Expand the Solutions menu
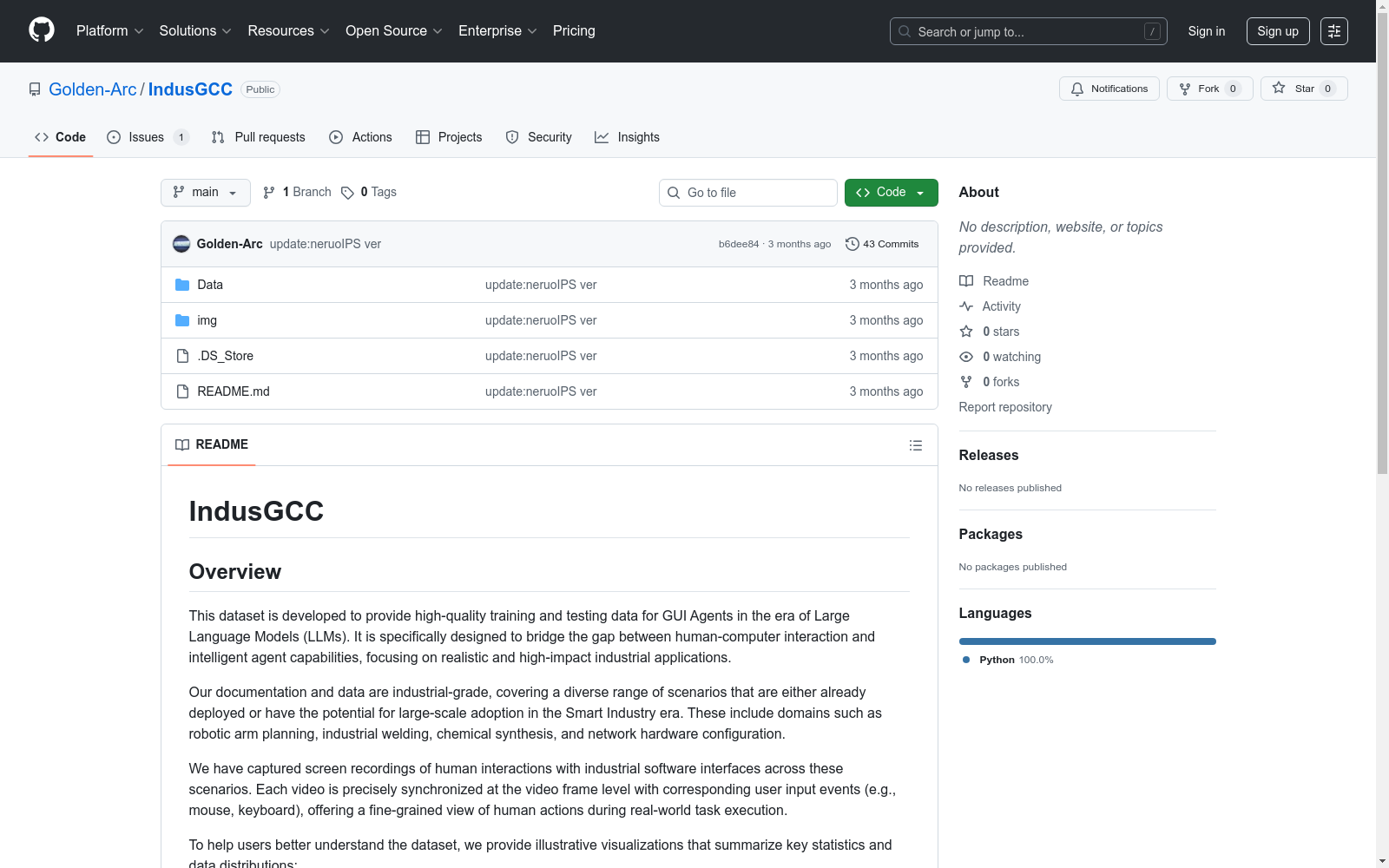This screenshot has height=868, width=1389. click(x=195, y=31)
